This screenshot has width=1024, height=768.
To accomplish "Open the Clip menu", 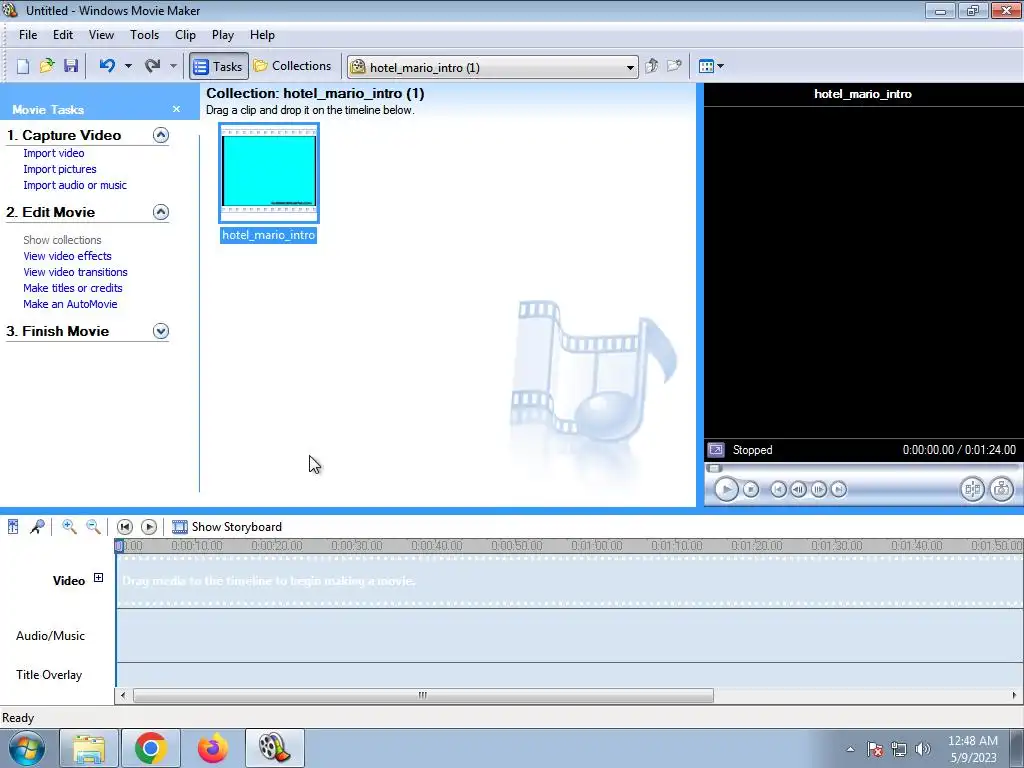I will 185,35.
